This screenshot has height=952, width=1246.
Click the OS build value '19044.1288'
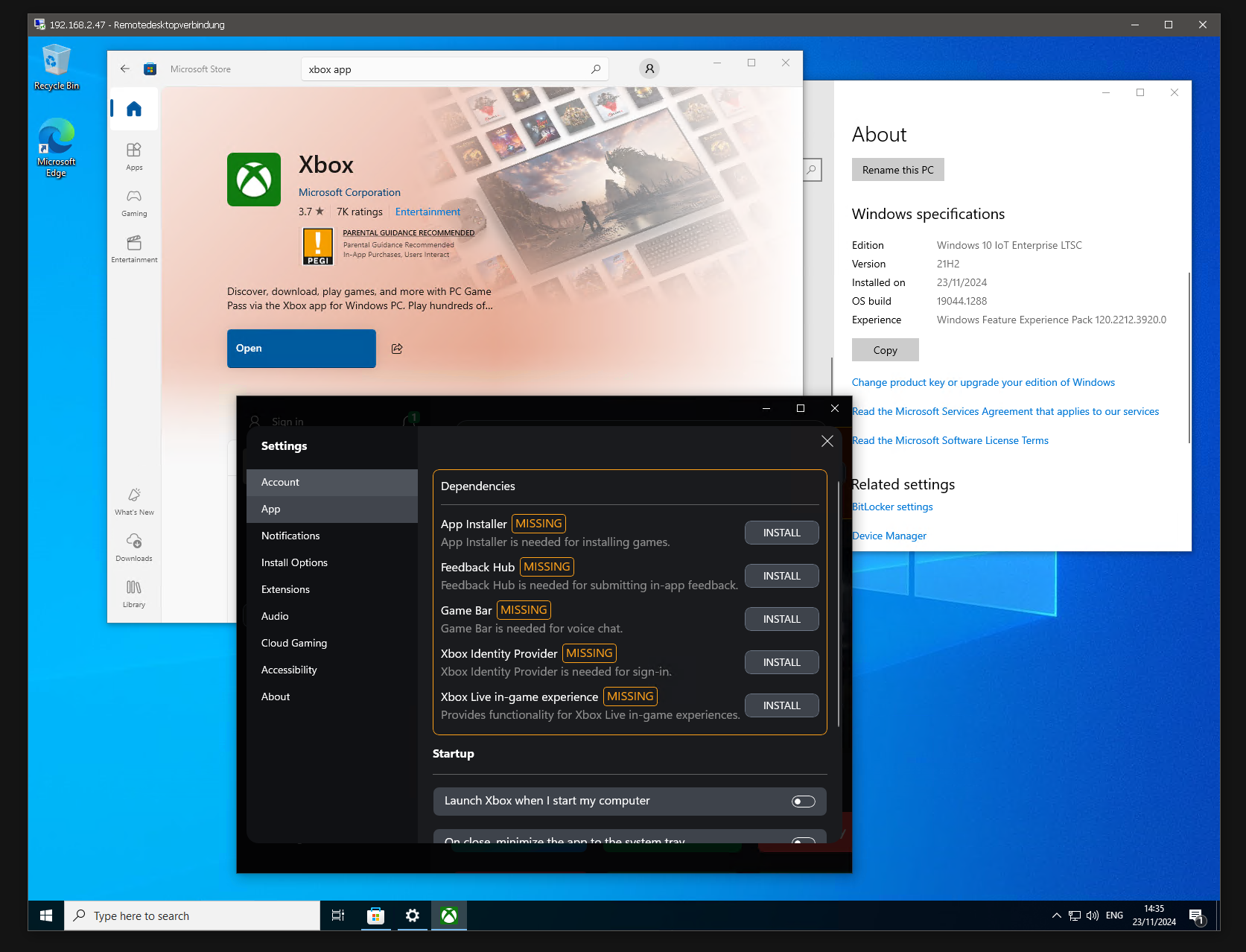pos(961,302)
